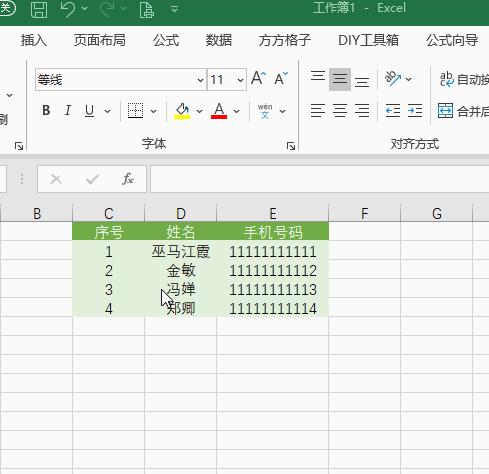Expand the phonetic guide options arrow
489x474 pixels.
coord(282,111)
